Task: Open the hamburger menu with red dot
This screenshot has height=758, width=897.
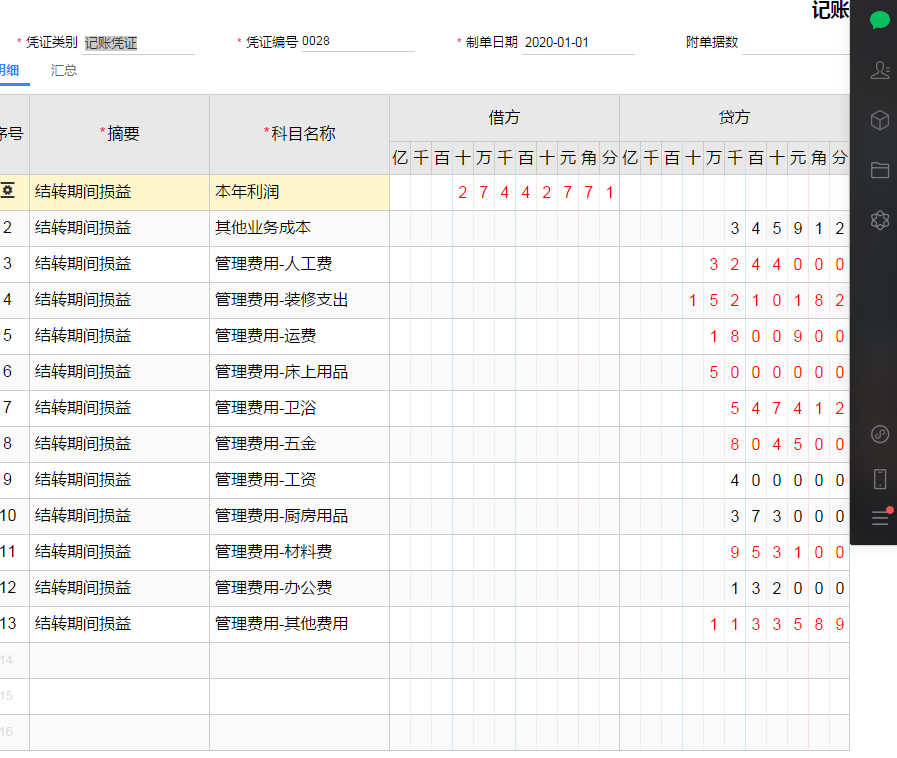Action: point(880,517)
